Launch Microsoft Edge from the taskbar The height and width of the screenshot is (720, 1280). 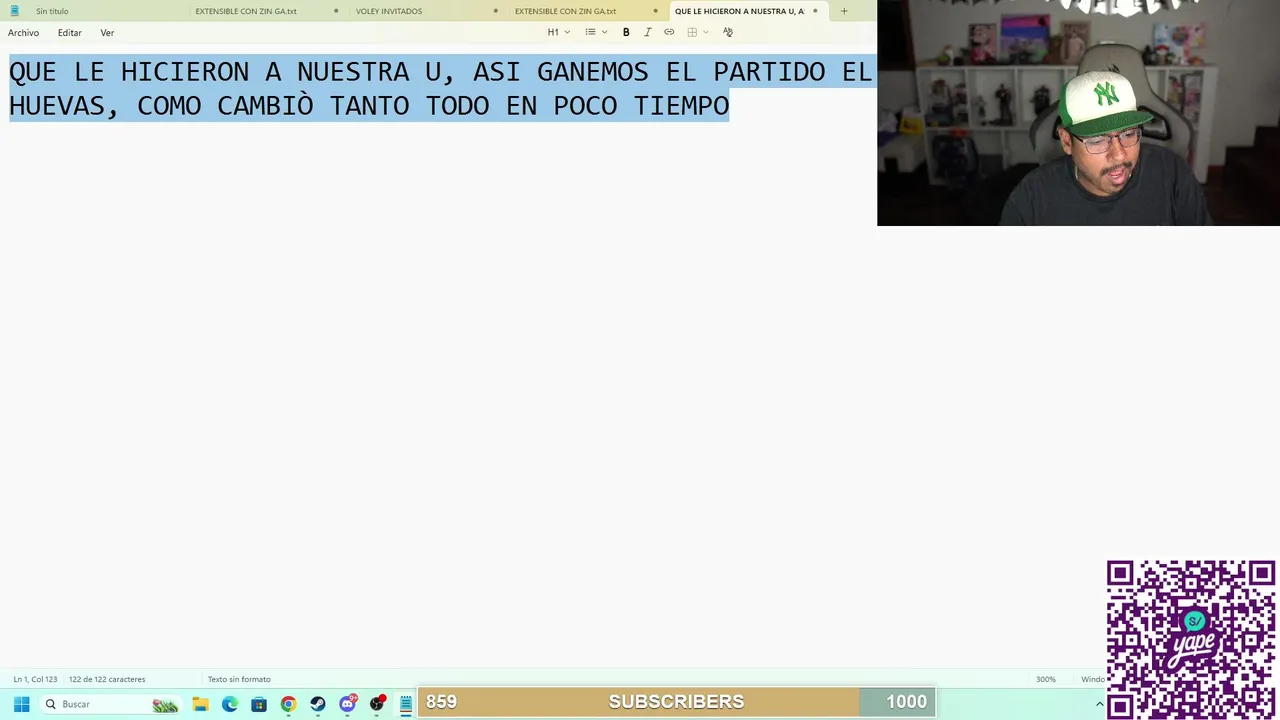coord(230,704)
